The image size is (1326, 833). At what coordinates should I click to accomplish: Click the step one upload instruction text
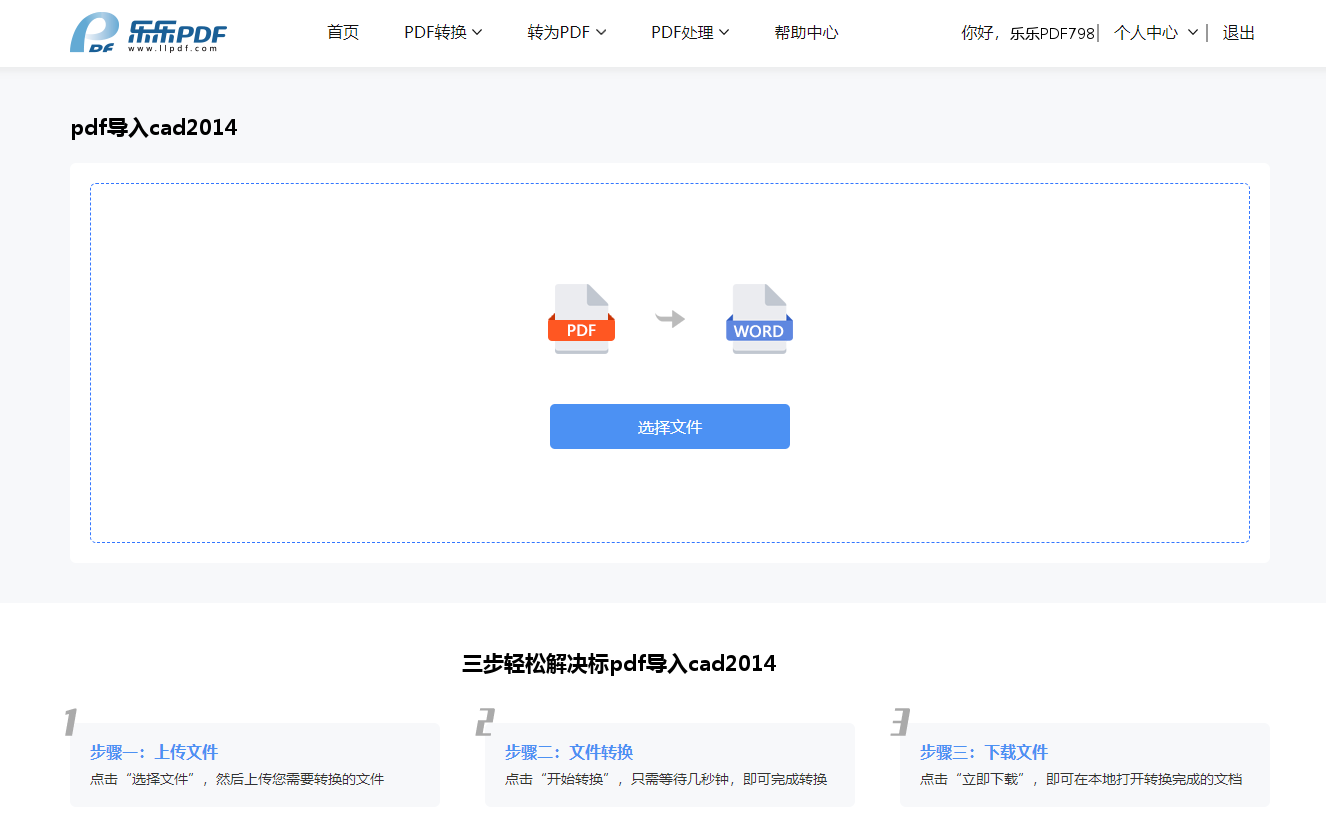click(237, 779)
